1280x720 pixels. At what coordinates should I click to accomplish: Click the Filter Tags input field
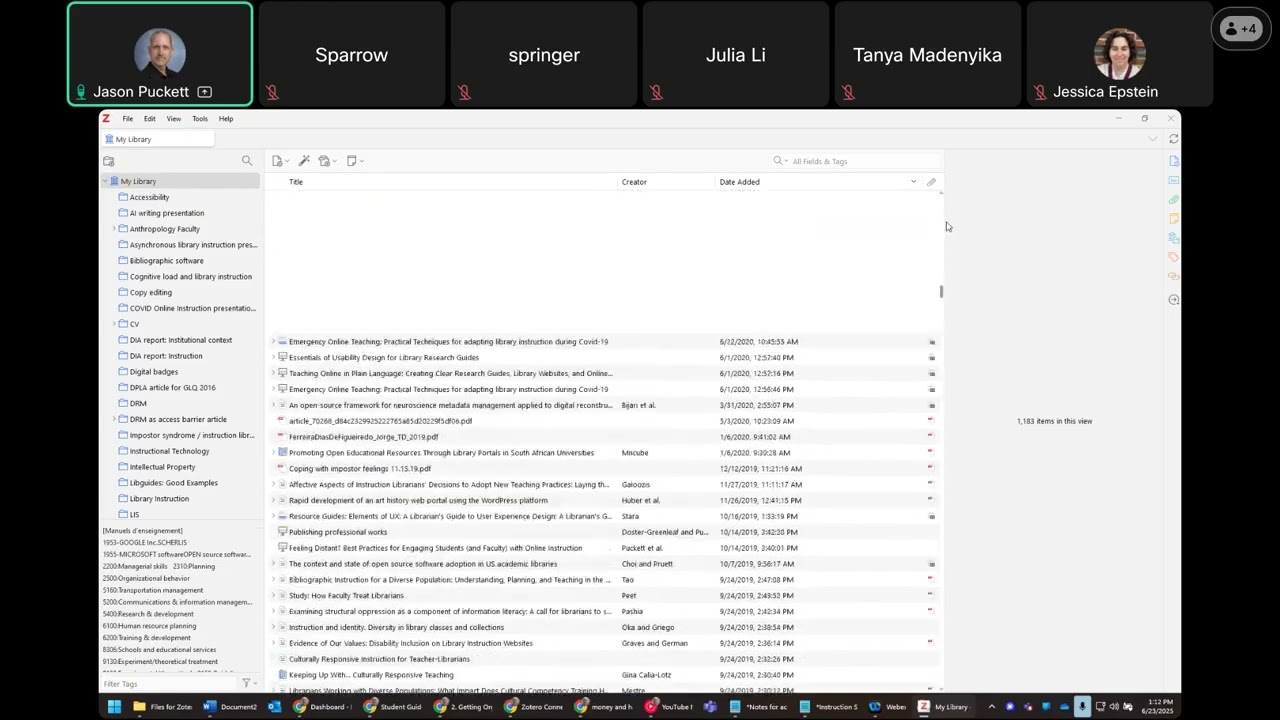point(170,684)
